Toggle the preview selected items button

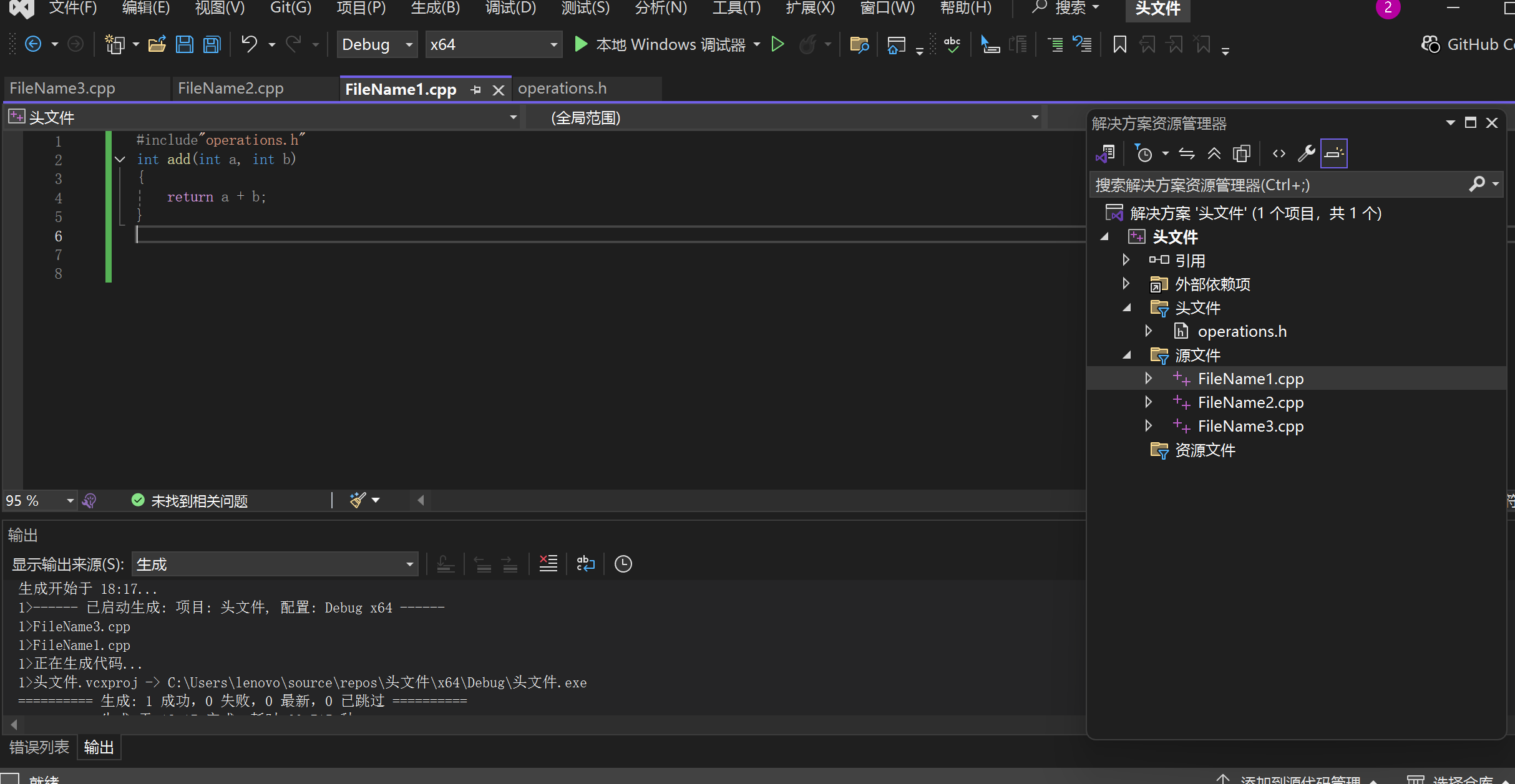pyautogui.click(x=1333, y=153)
